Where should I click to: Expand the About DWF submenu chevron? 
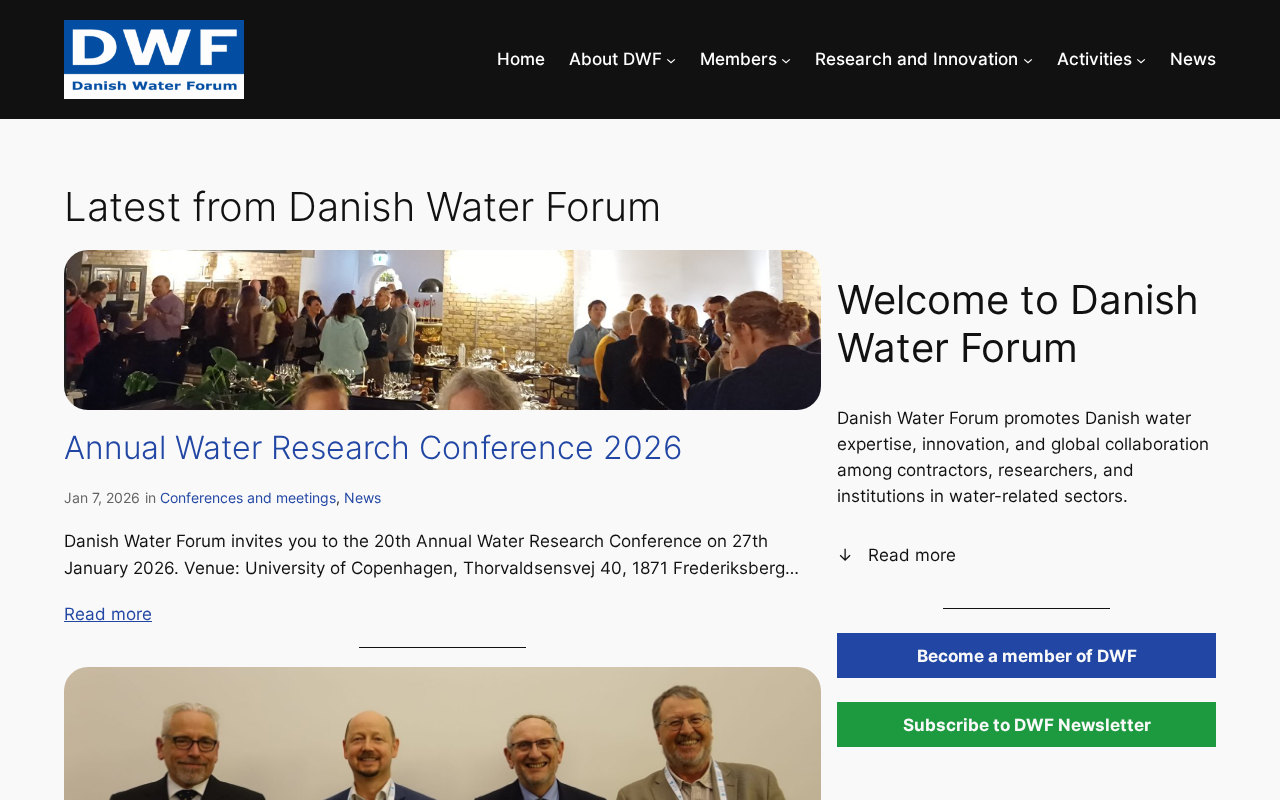(x=671, y=60)
